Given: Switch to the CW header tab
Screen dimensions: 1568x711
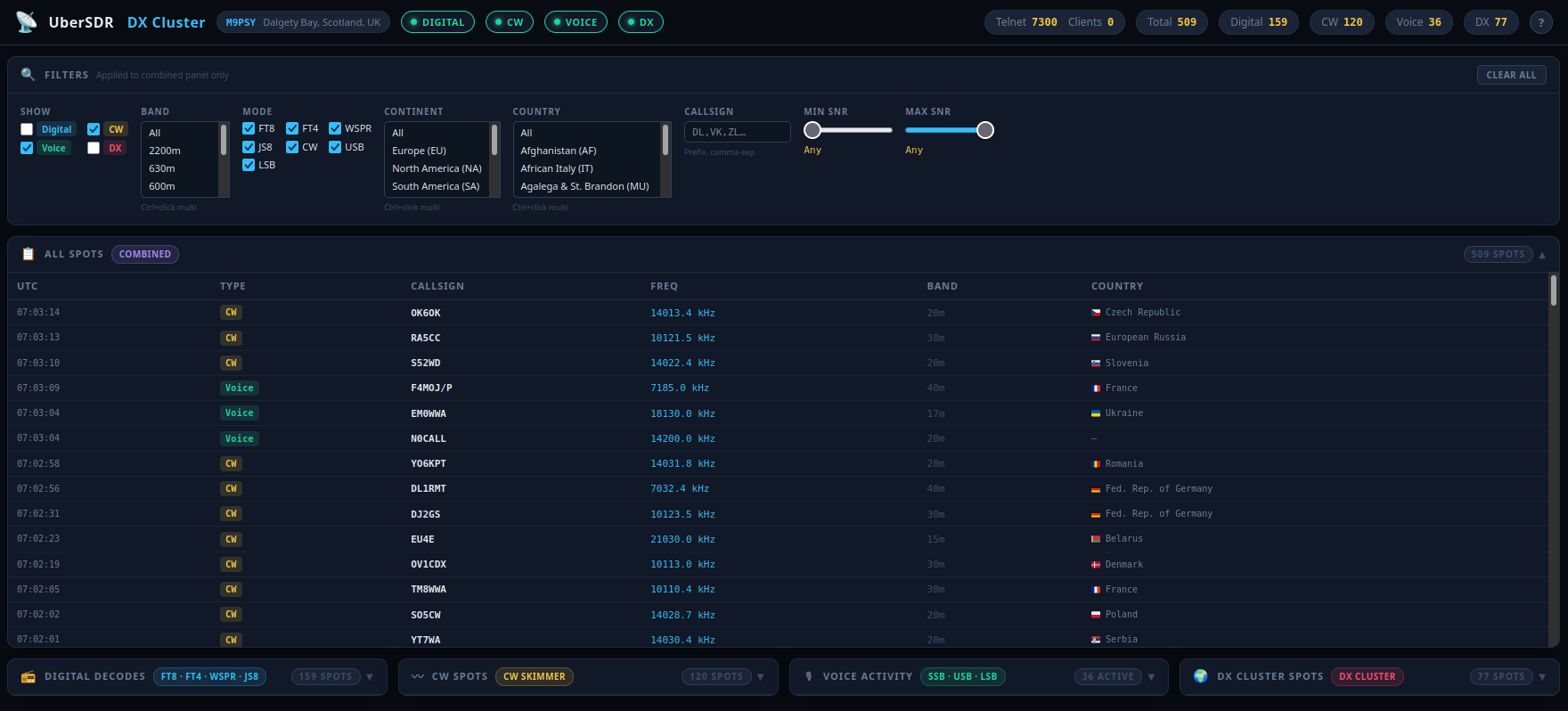Looking at the screenshot, I should tap(510, 22).
